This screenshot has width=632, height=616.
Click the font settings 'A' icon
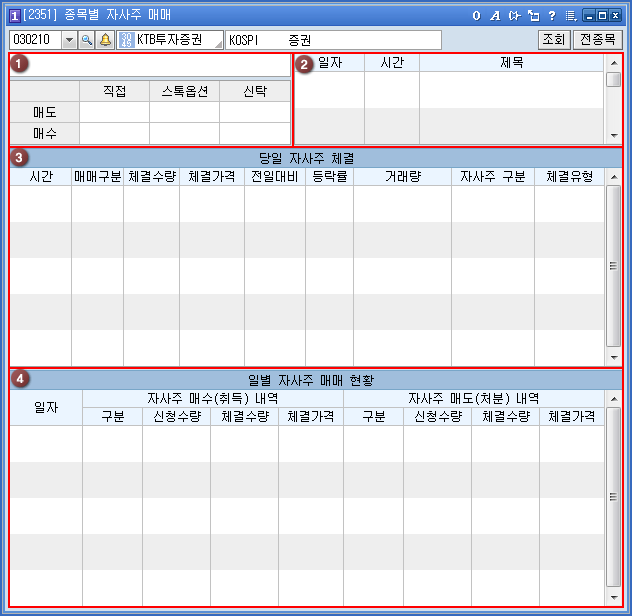494,15
